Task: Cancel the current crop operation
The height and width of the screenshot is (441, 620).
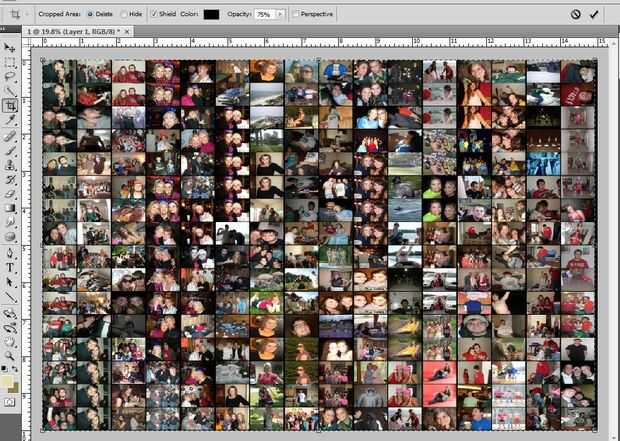Action: pyautogui.click(x=575, y=14)
